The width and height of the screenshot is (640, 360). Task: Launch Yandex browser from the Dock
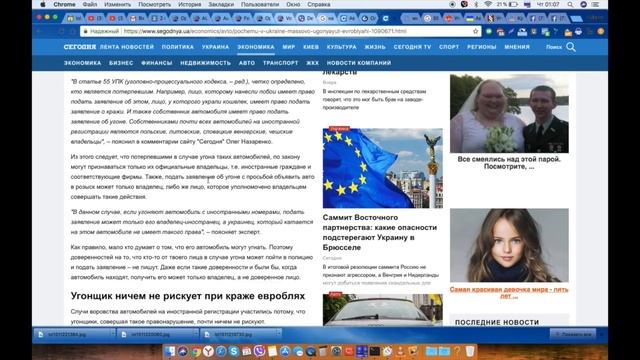point(208,351)
